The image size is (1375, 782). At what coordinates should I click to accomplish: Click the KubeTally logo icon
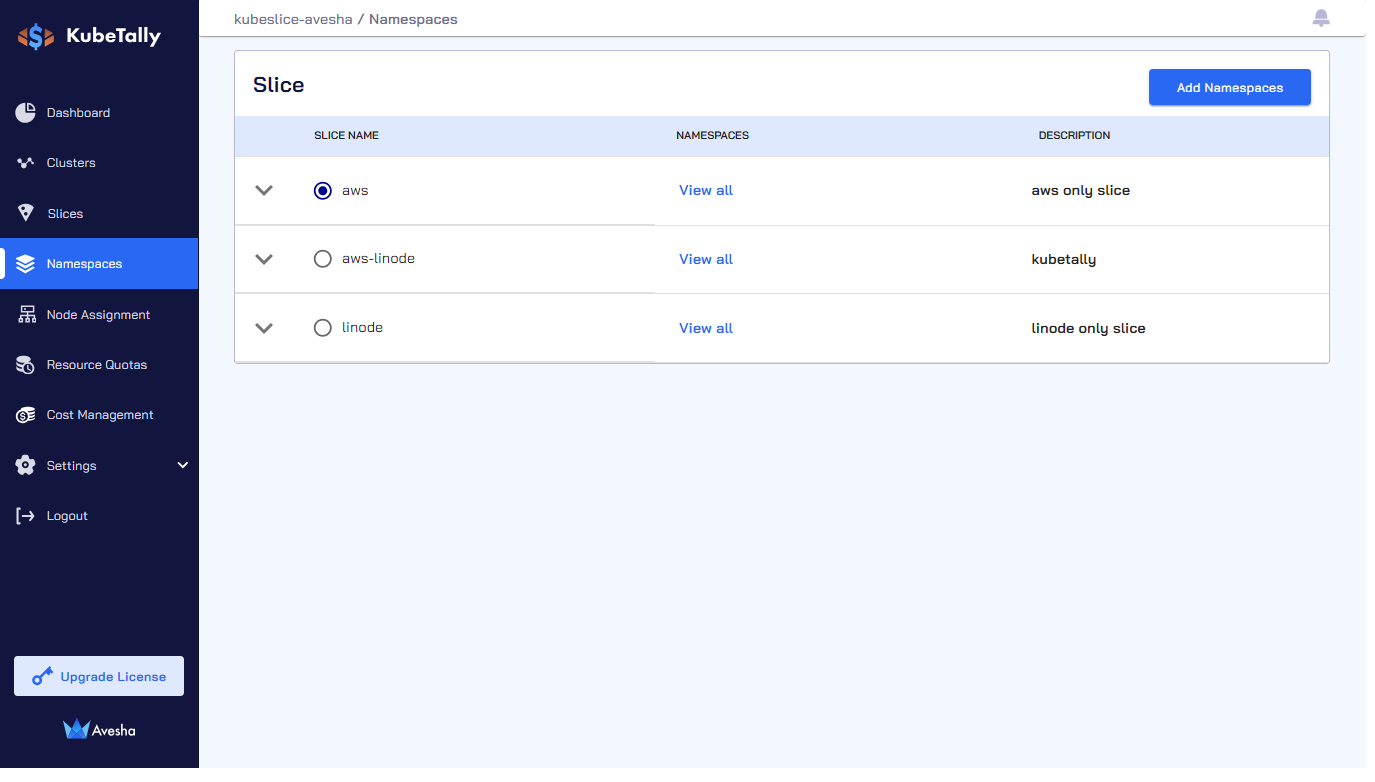pos(36,37)
